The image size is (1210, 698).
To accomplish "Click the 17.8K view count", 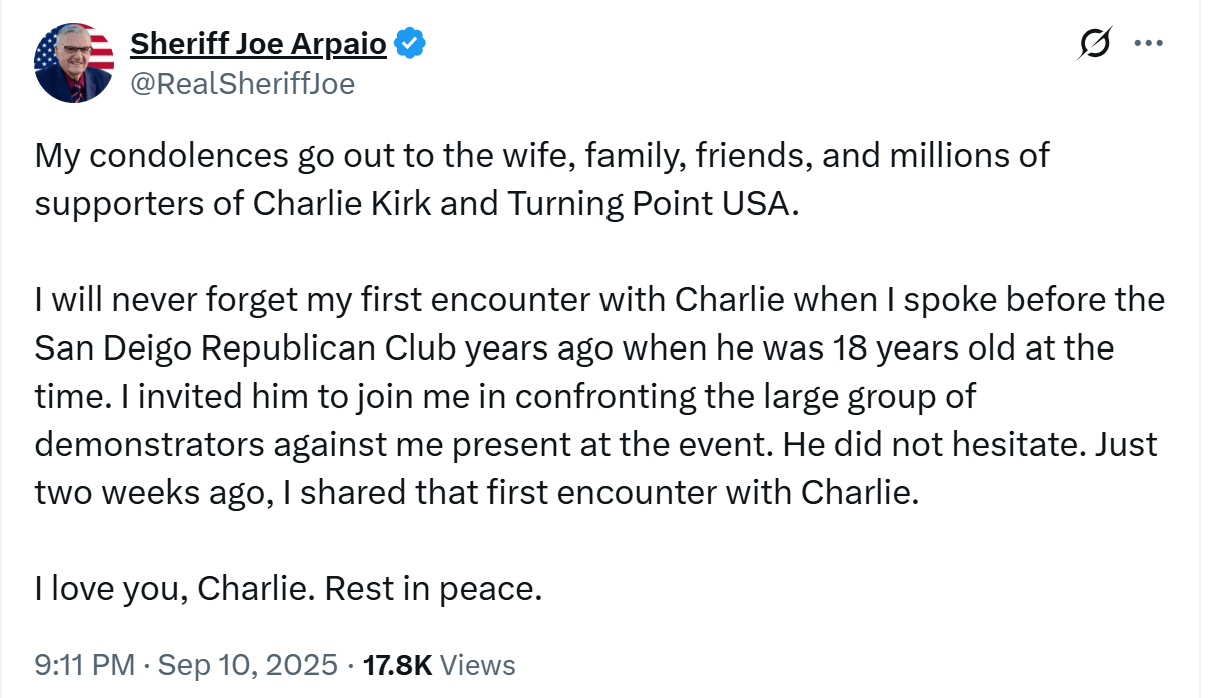I will (x=397, y=665).
